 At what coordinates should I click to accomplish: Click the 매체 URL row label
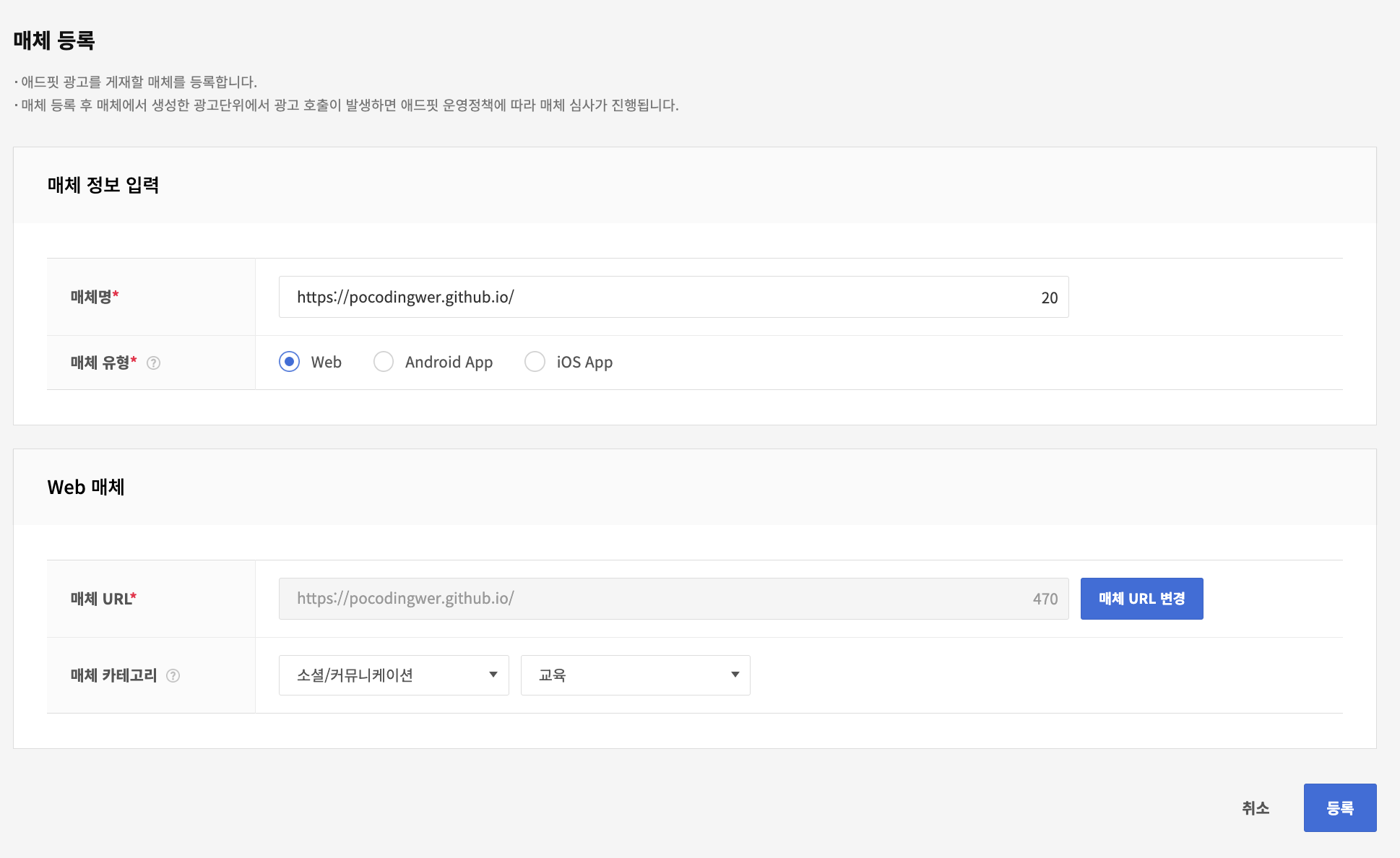(103, 599)
